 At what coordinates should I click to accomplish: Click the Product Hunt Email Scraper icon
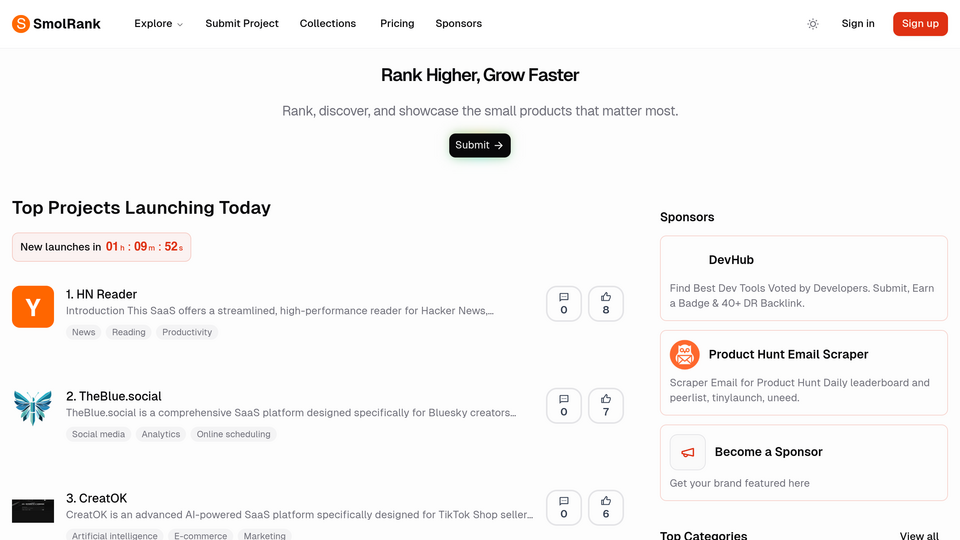pyautogui.click(x=684, y=354)
